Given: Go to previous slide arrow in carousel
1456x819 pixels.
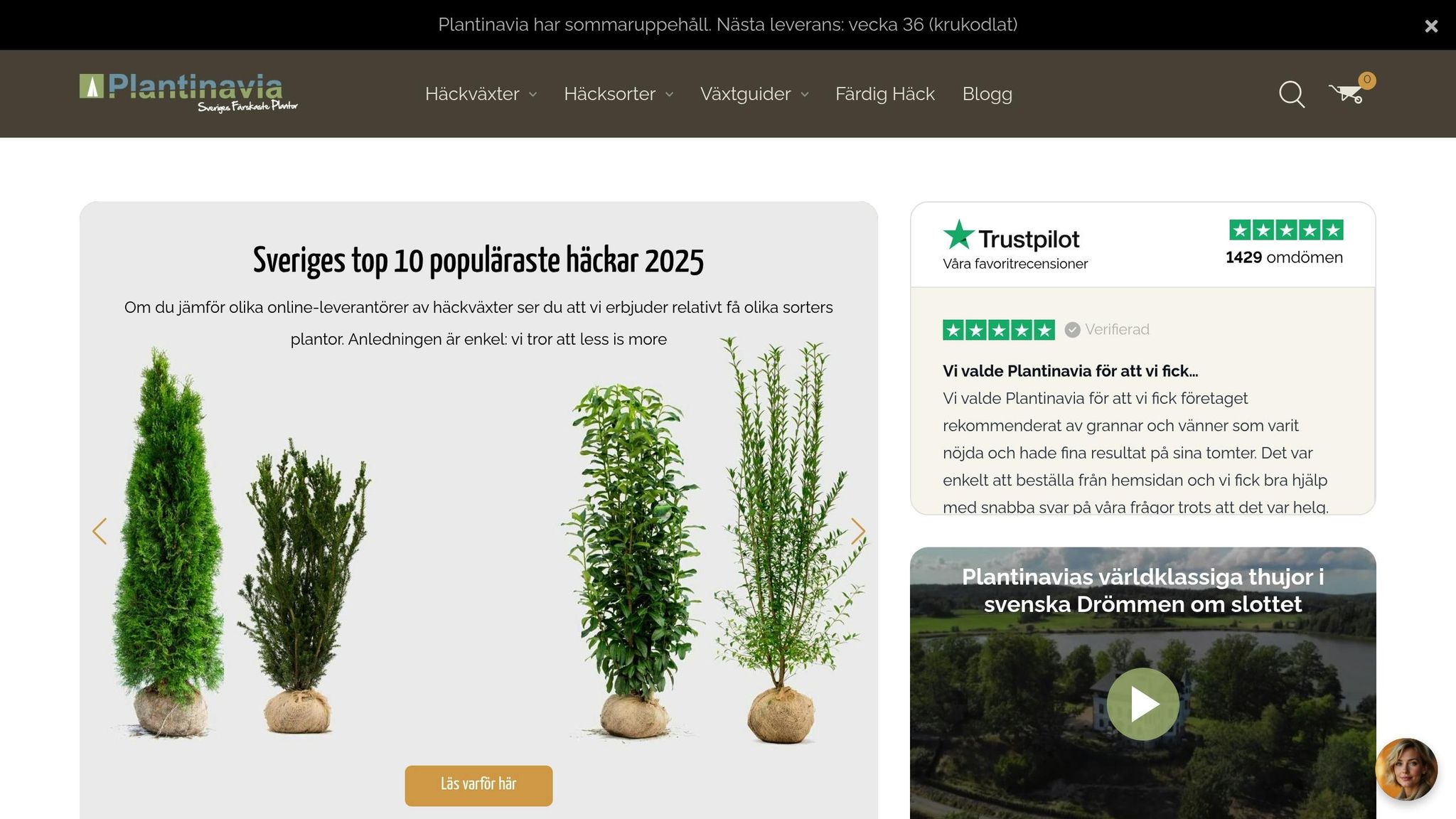Looking at the screenshot, I should point(100,531).
